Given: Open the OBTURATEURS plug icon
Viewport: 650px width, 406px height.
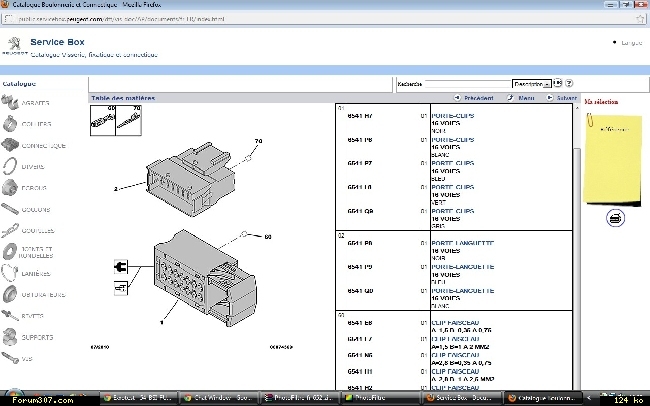Looking at the screenshot, I should coord(10,294).
